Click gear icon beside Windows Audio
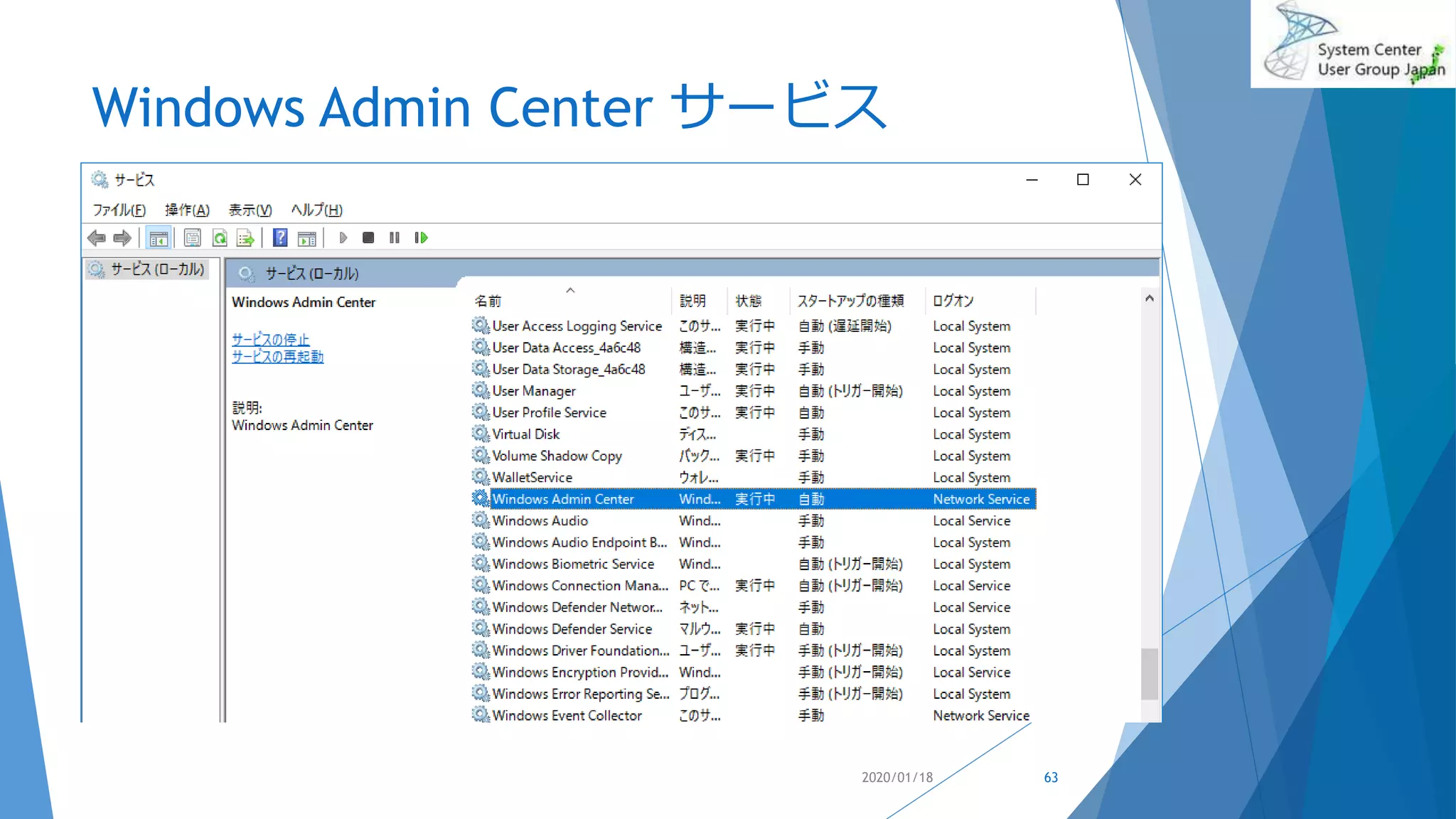Viewport: 1456px width, 819px height. [481, 520]
